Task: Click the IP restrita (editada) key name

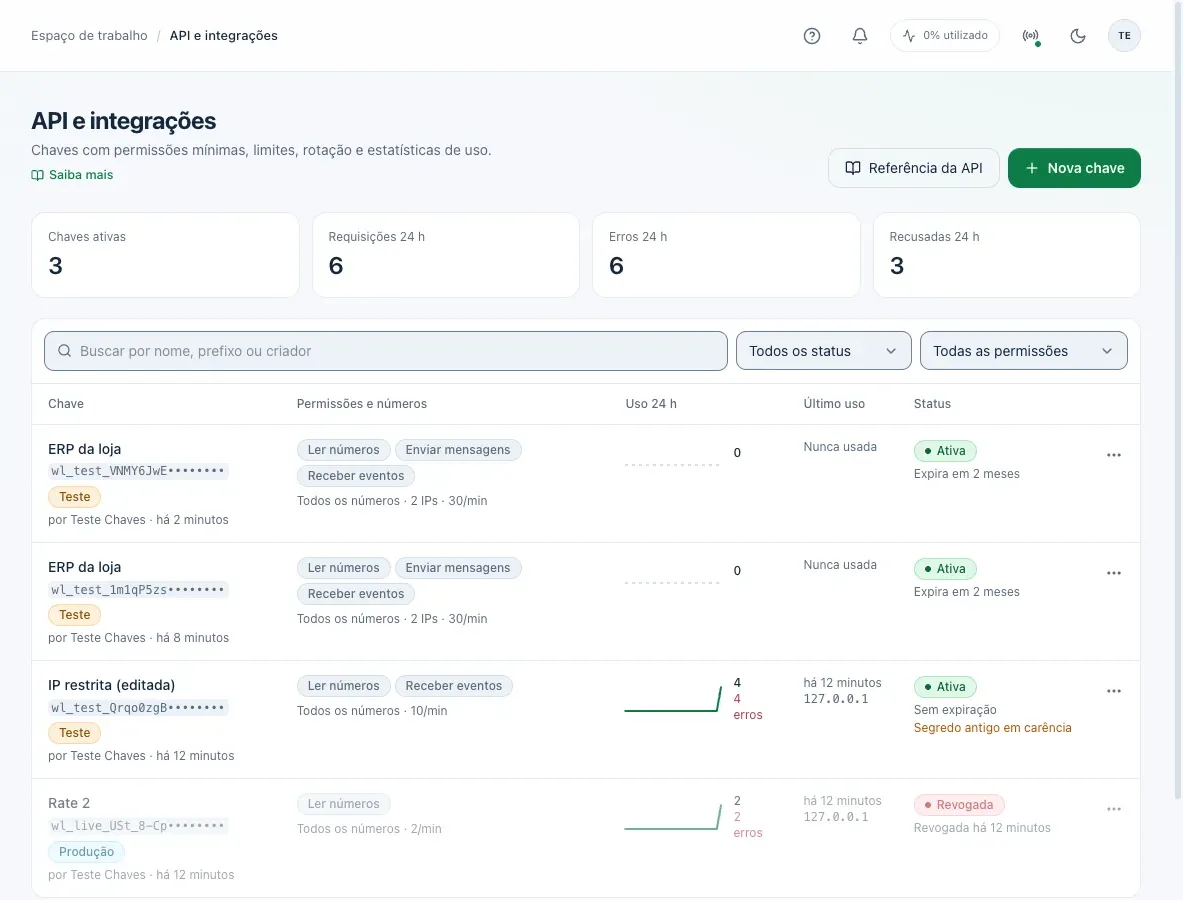Action: (x=112, y=685)
